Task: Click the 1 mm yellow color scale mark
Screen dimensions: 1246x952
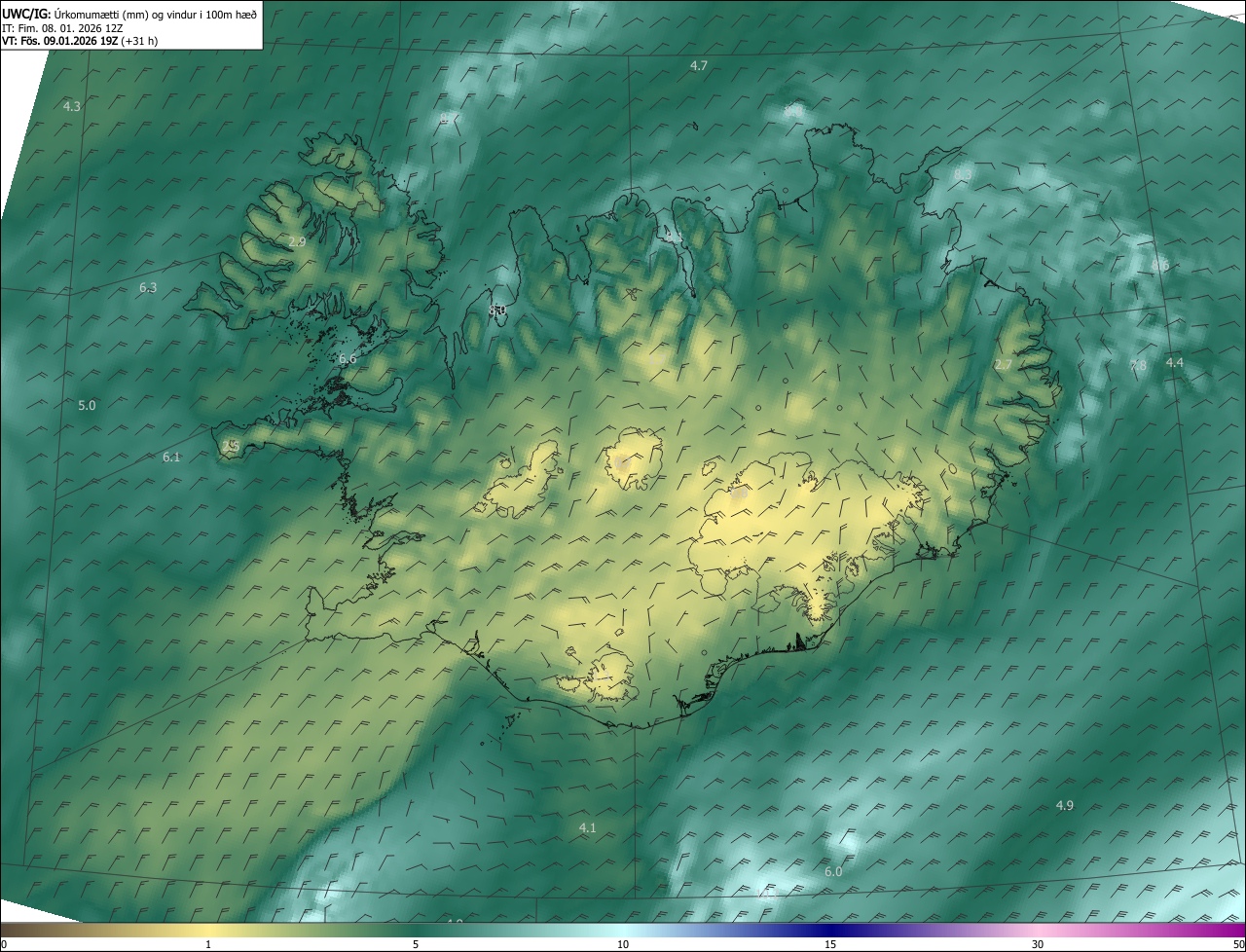Action: point(208,944)
